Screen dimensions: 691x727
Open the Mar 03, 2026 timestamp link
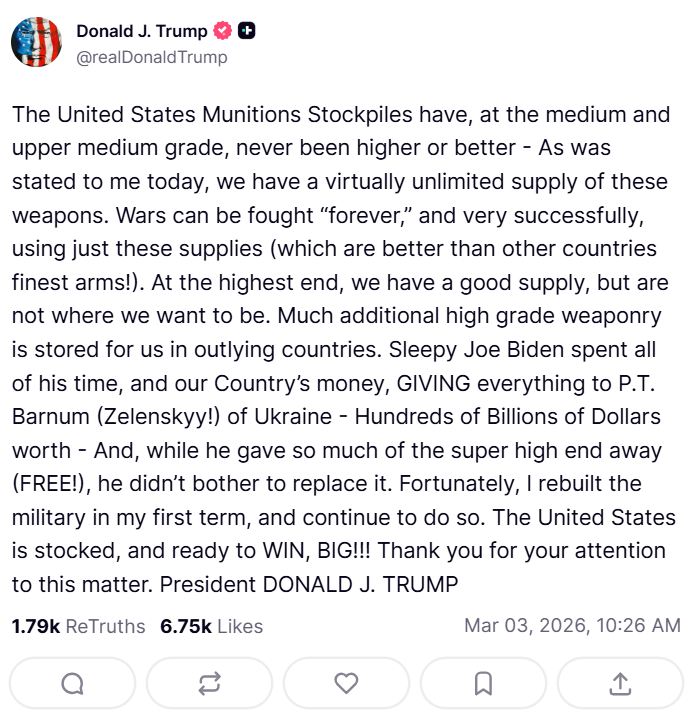pyautogui.click(x=572, y=625)
